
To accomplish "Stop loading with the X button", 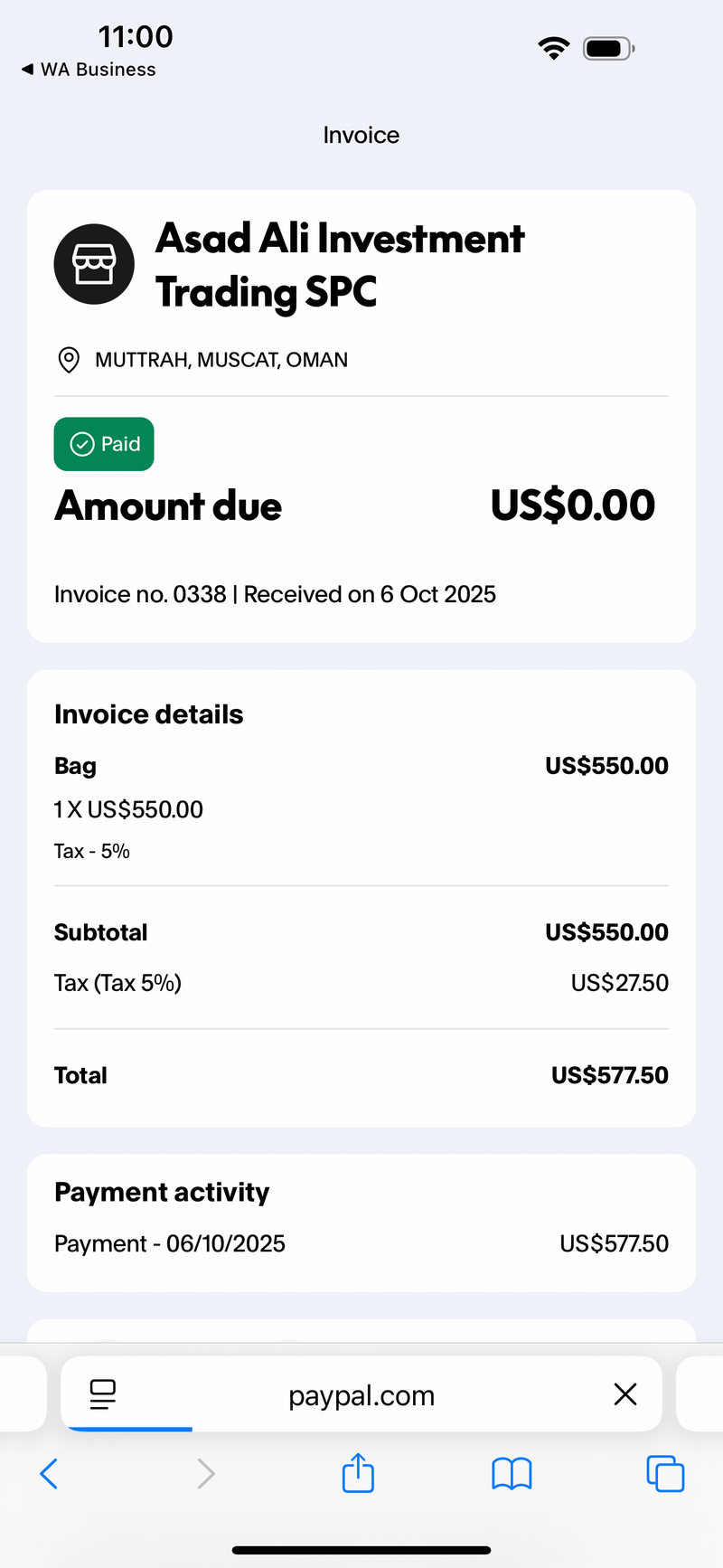I will click(x=625, y=1394).
